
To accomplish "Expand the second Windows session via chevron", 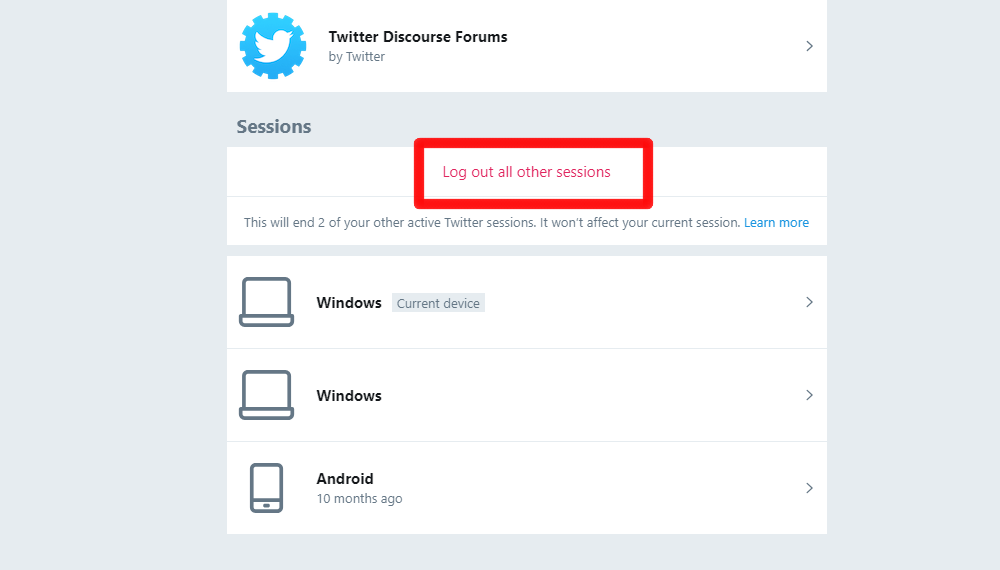I will 809,395.
